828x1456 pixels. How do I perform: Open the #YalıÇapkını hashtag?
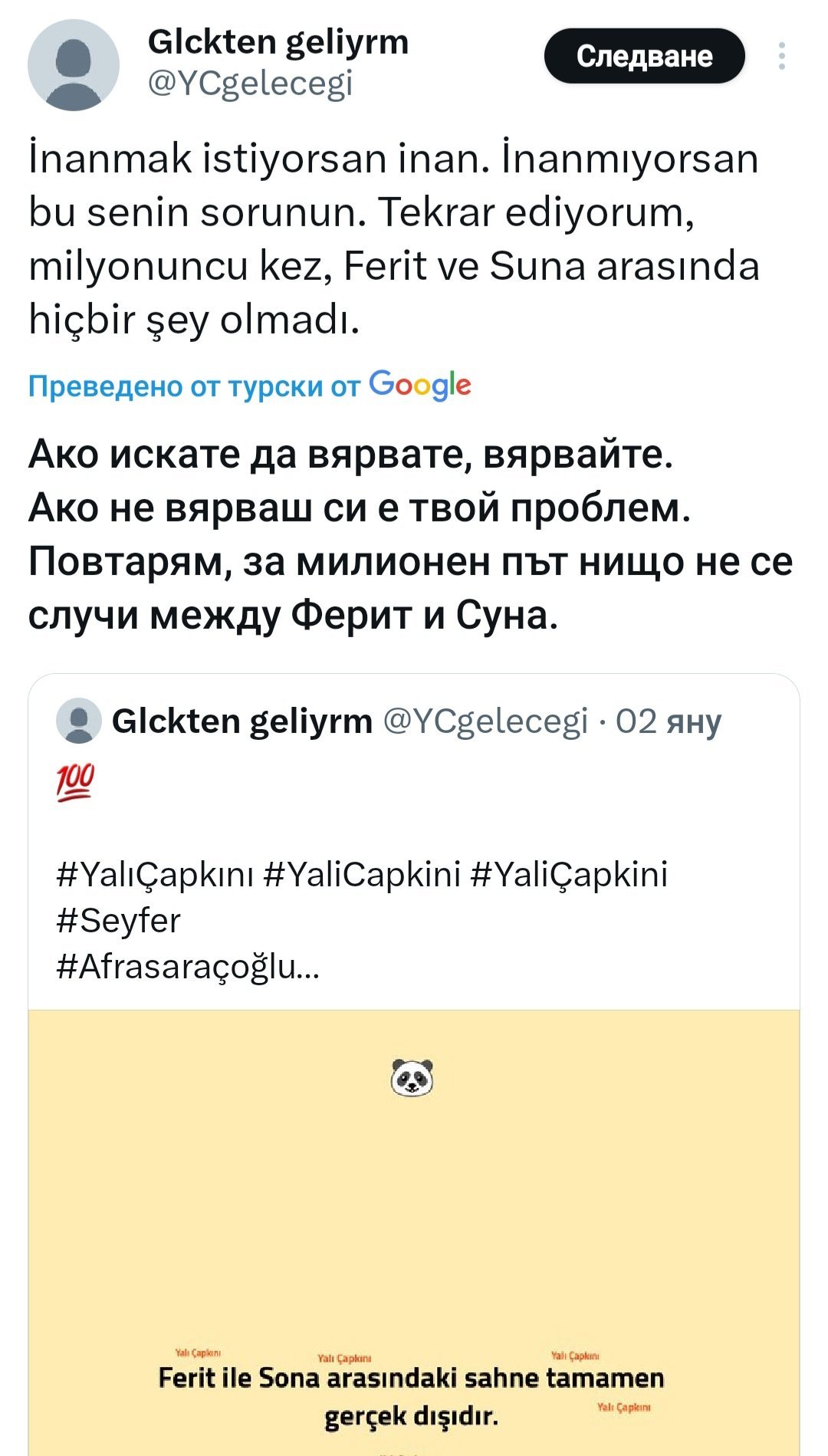pos(155,874)
